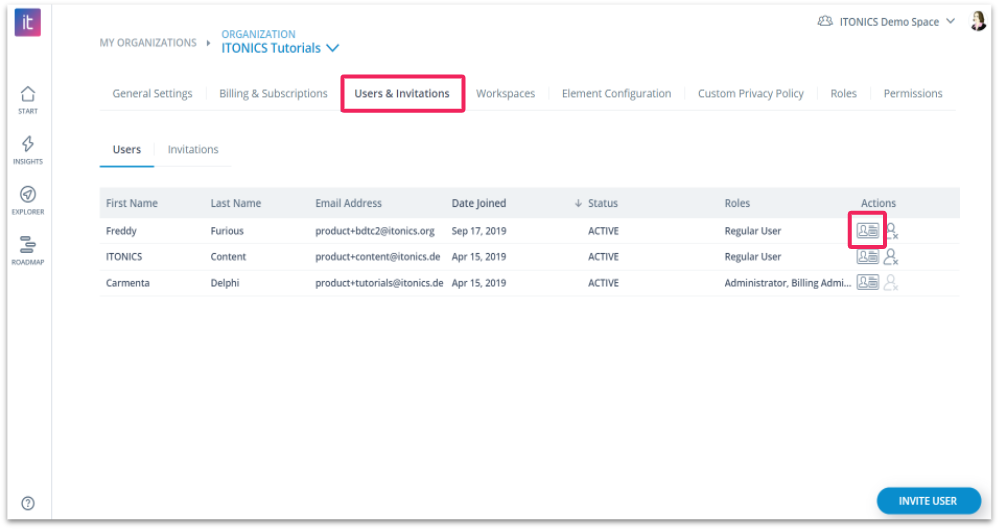This screenshot has width=1001, height=531.
Task: Open ITONICS Demo Space dropdown chevron
Action: coord(951,21)
